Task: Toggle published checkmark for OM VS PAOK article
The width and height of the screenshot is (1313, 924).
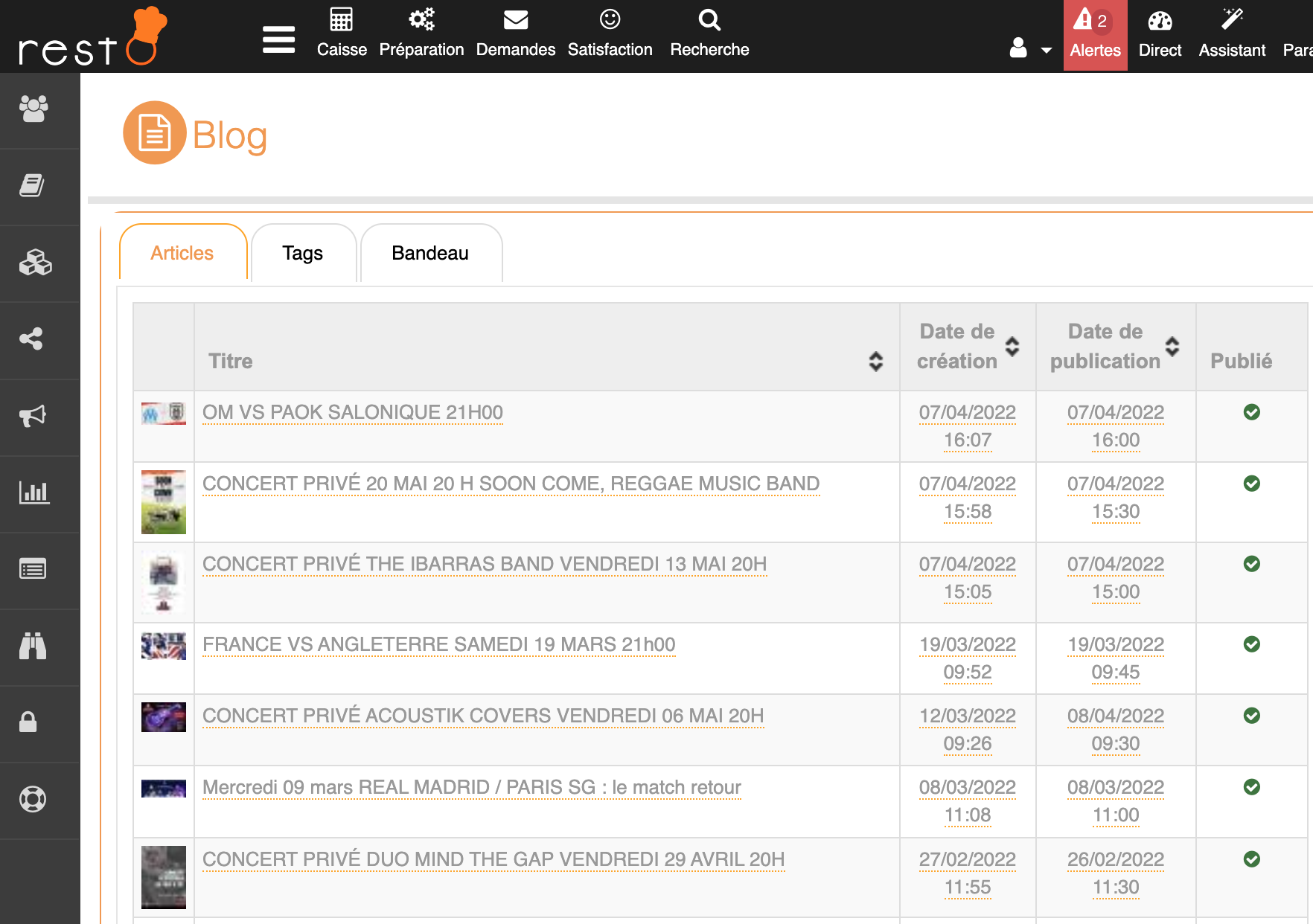Action: tap(1252, 412)
